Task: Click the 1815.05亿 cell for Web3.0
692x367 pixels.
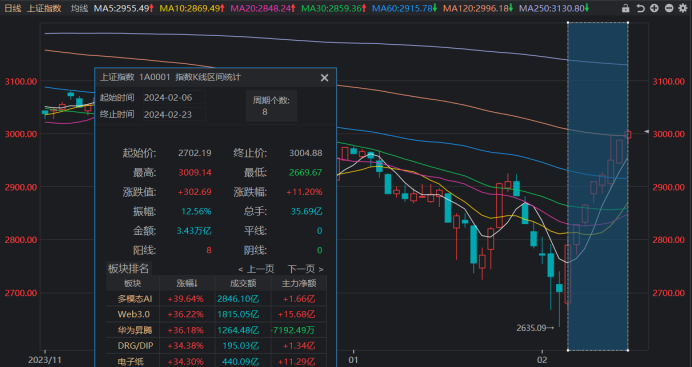Action: pyautogui.click(x=238, y=314)
